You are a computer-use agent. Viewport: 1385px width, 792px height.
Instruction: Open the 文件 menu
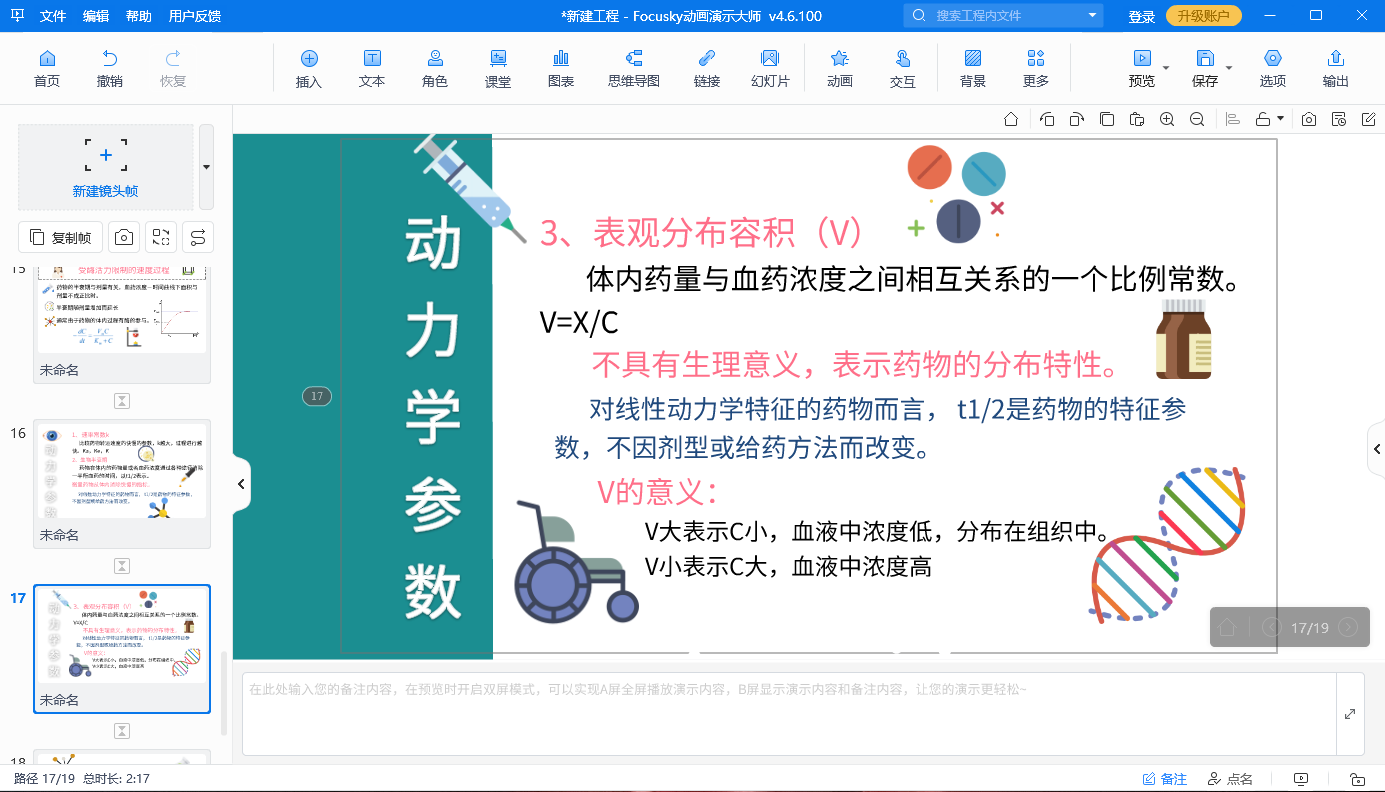[53, 16]
